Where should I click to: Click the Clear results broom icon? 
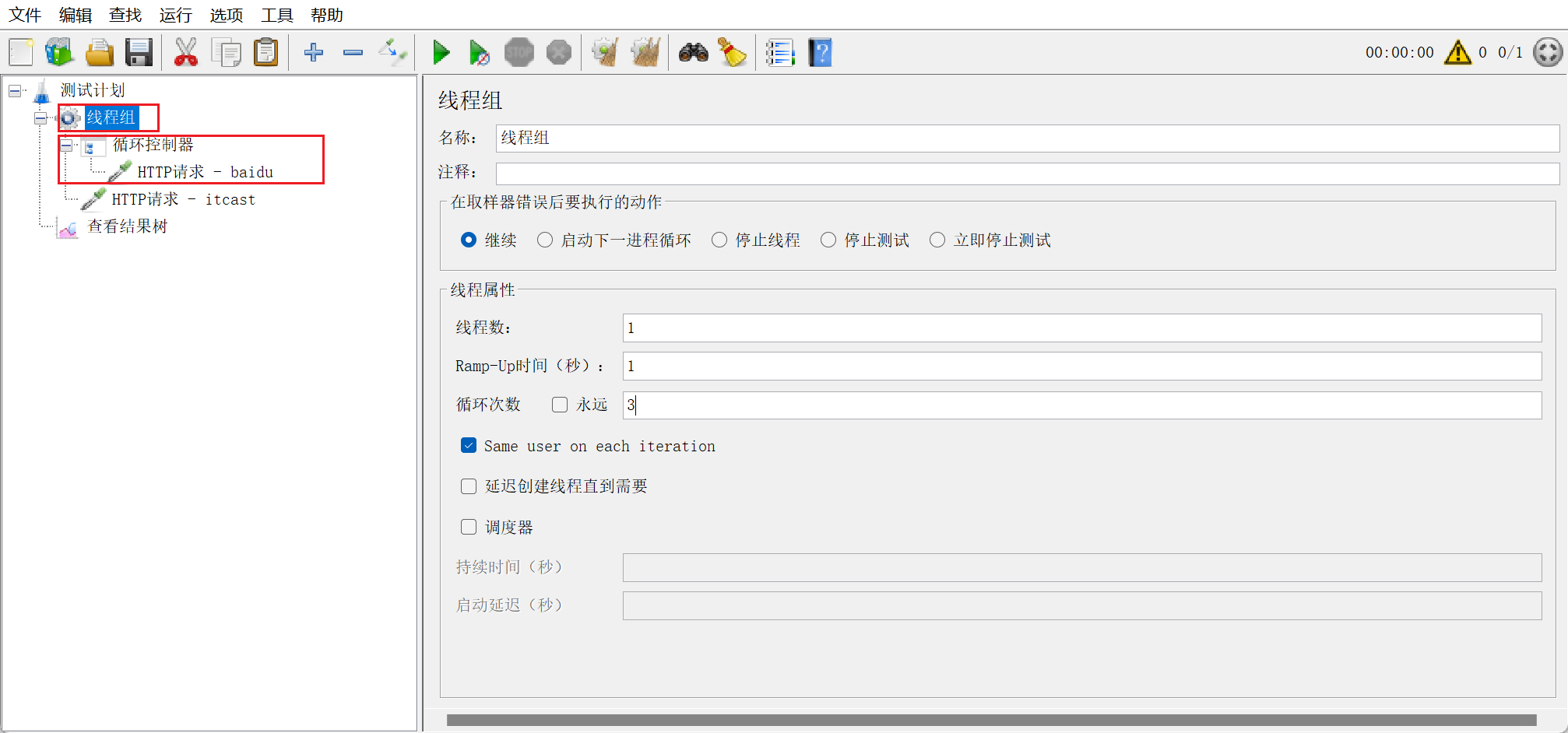606,52
